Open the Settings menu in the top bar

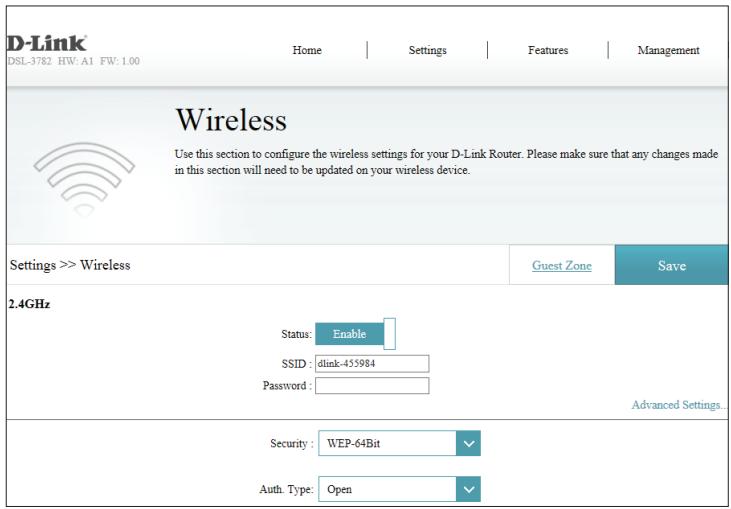[427, 50]
